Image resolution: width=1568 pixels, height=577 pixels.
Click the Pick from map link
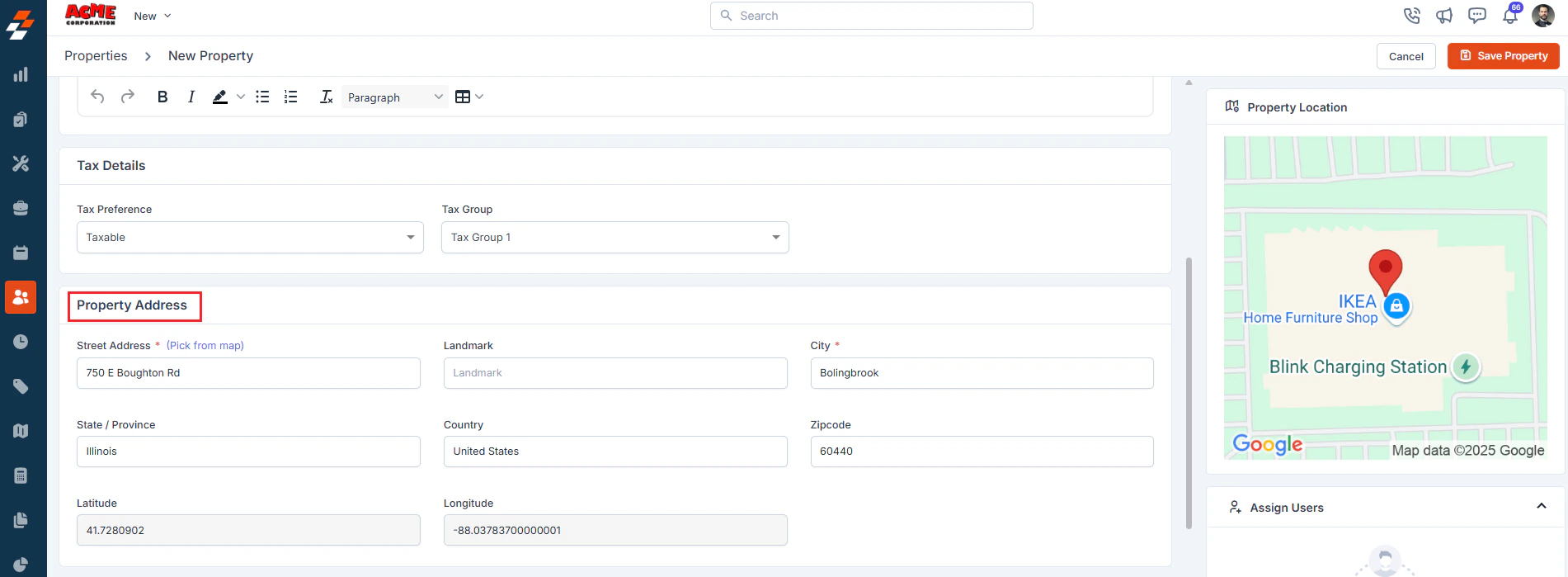(205, 346)
